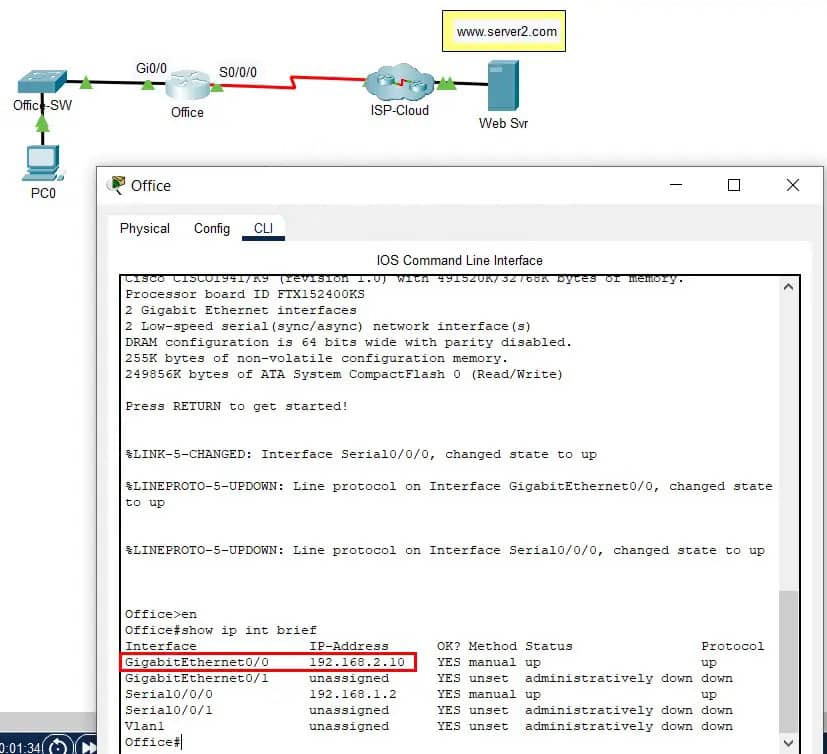Click the S0/0/0 interface label
Viewport: 827px width, 754px height.
238,72
